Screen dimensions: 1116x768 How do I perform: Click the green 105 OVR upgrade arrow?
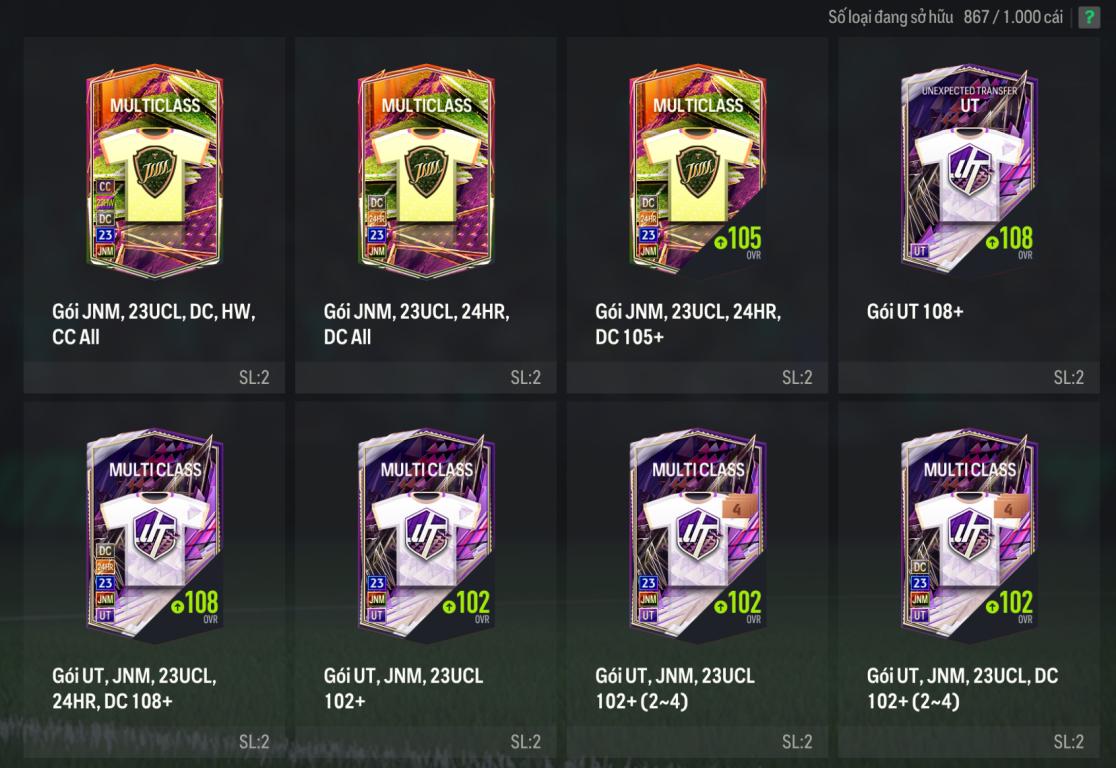[x=720, y=242]
